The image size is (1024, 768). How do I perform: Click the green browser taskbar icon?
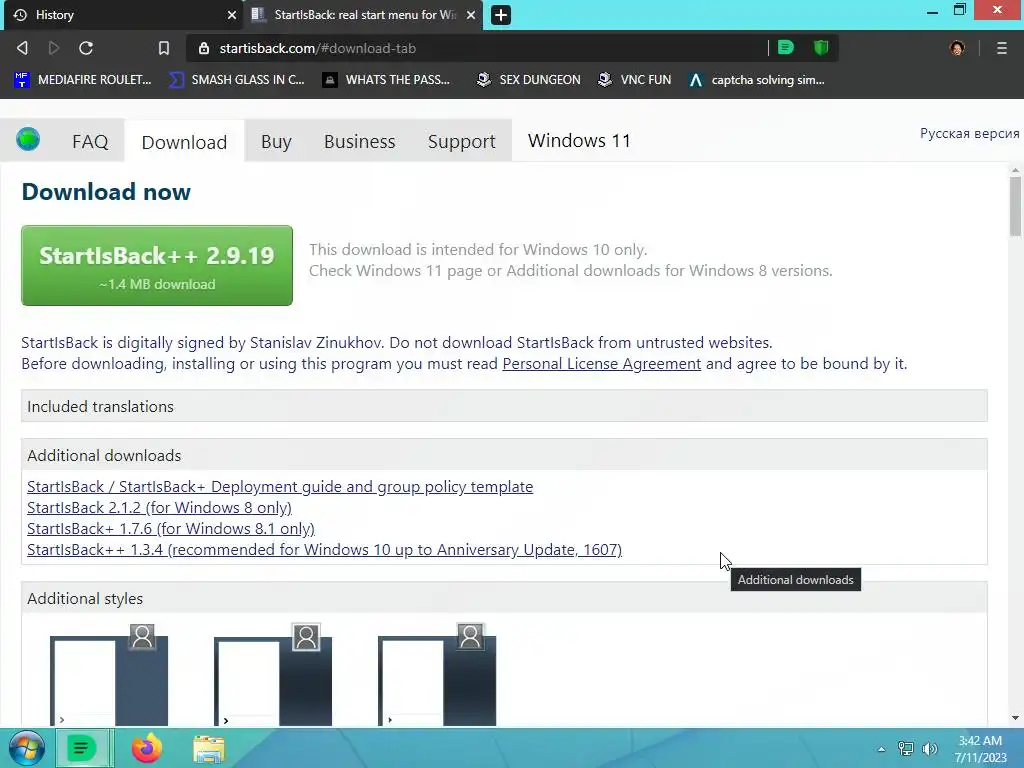click(82, 748)
